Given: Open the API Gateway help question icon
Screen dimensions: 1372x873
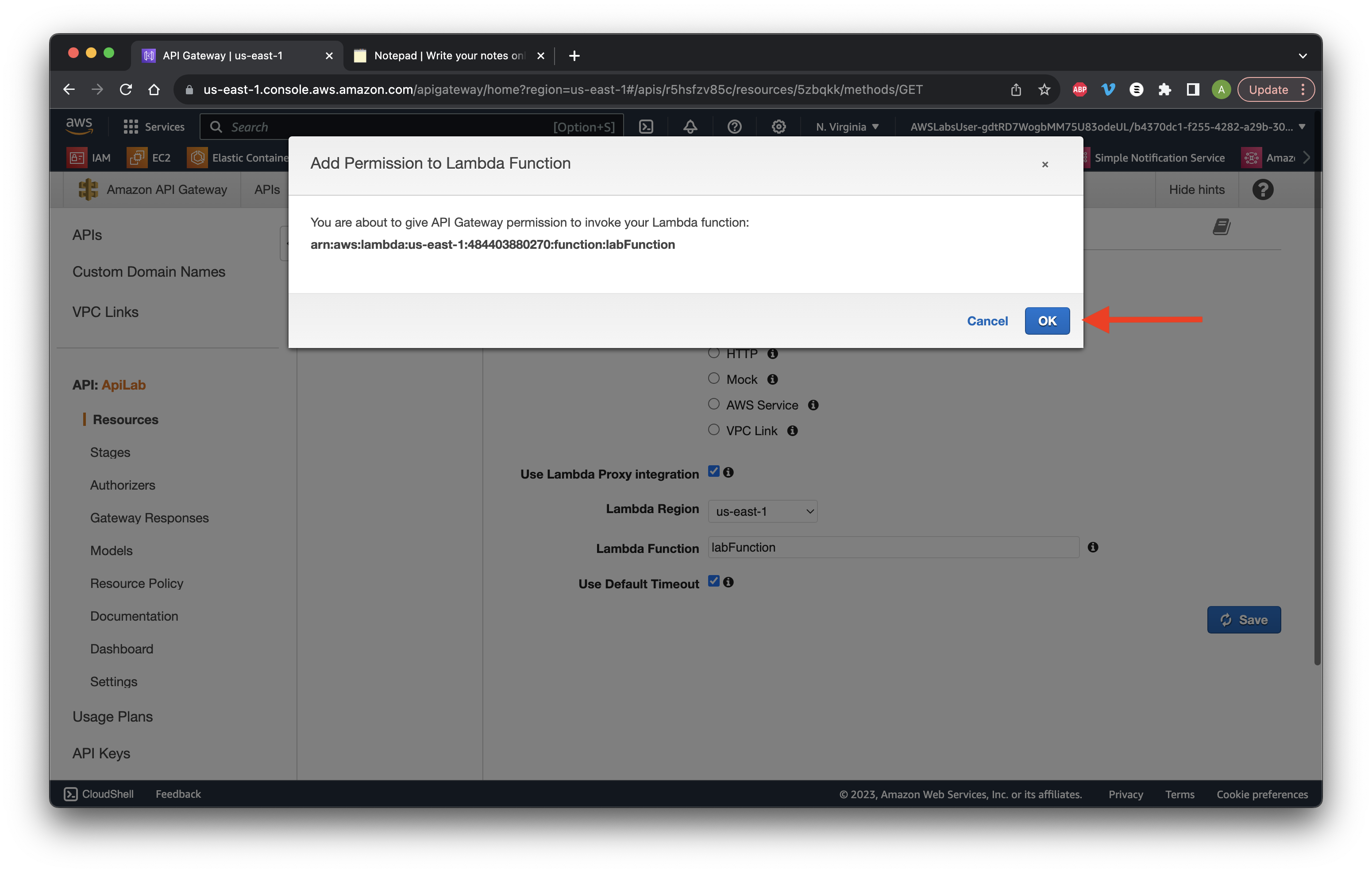Looking at the screenshot, I should click(x=1262, y=190).
